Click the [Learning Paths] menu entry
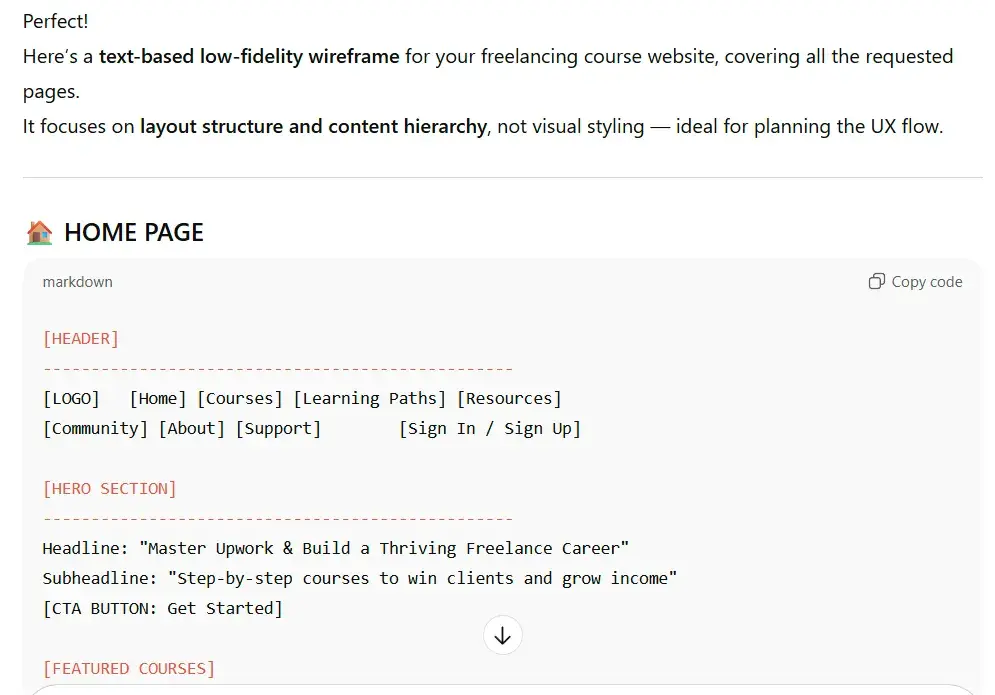 tap(370, 398)
